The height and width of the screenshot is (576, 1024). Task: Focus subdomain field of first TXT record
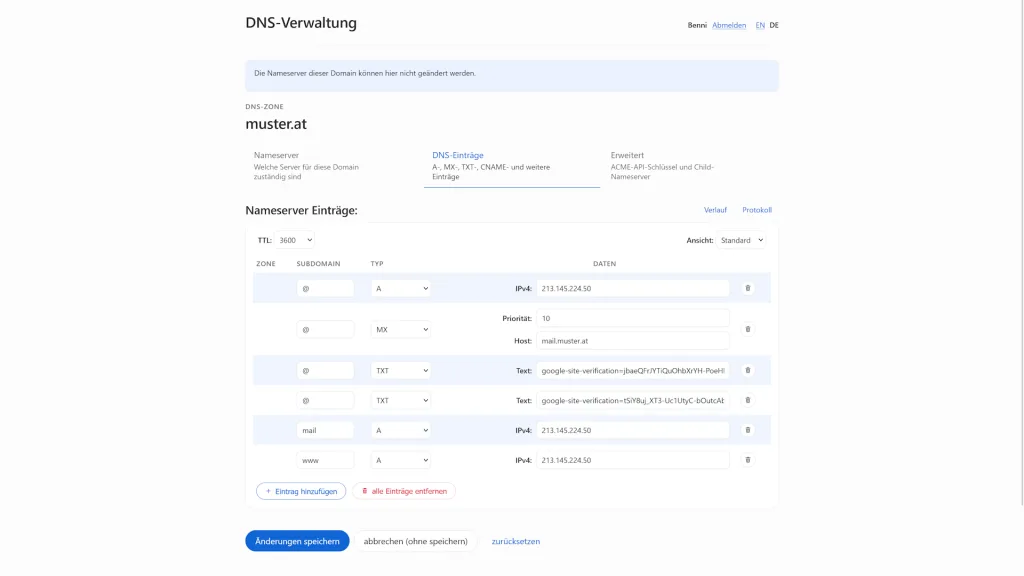(x=325, y=370)
